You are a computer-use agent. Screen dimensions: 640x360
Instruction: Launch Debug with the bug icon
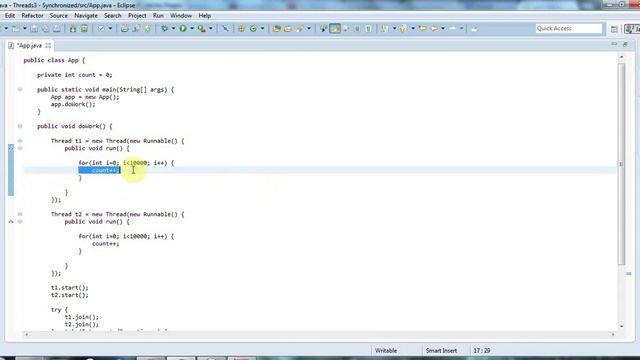pyautogui.click(x=164, y=29)
